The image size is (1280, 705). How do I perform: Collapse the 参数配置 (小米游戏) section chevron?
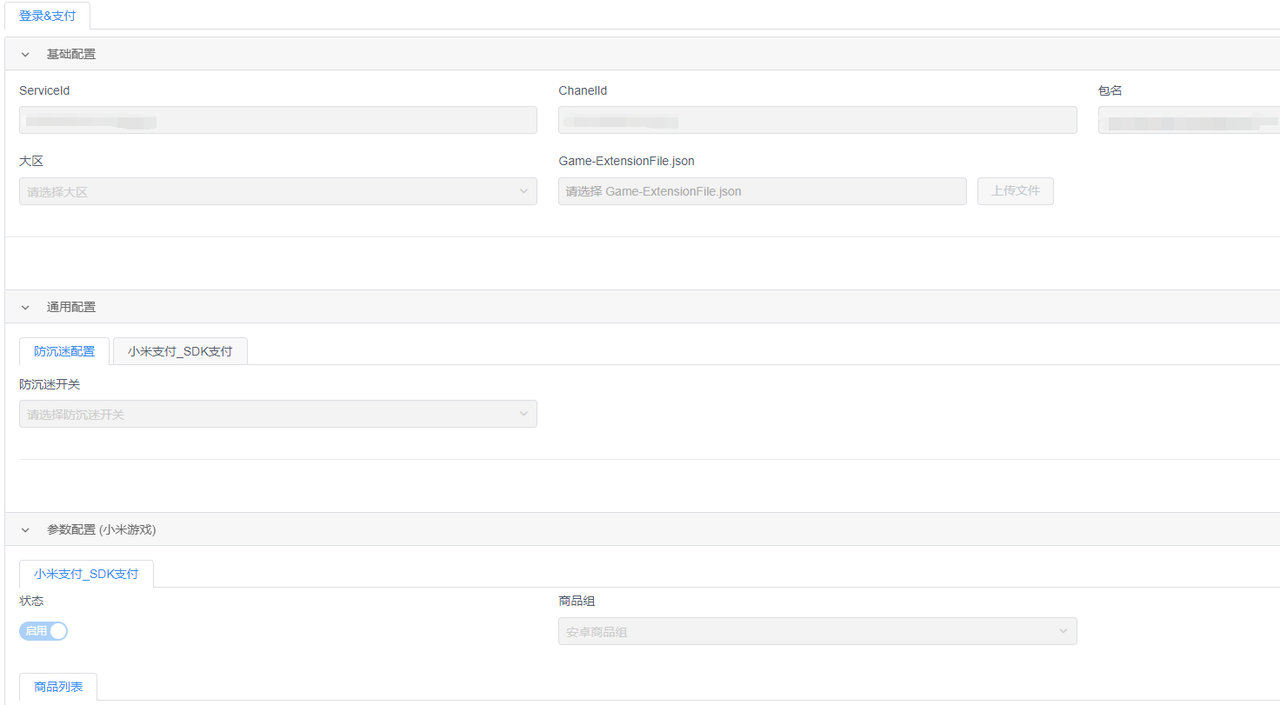coord(26,530)
